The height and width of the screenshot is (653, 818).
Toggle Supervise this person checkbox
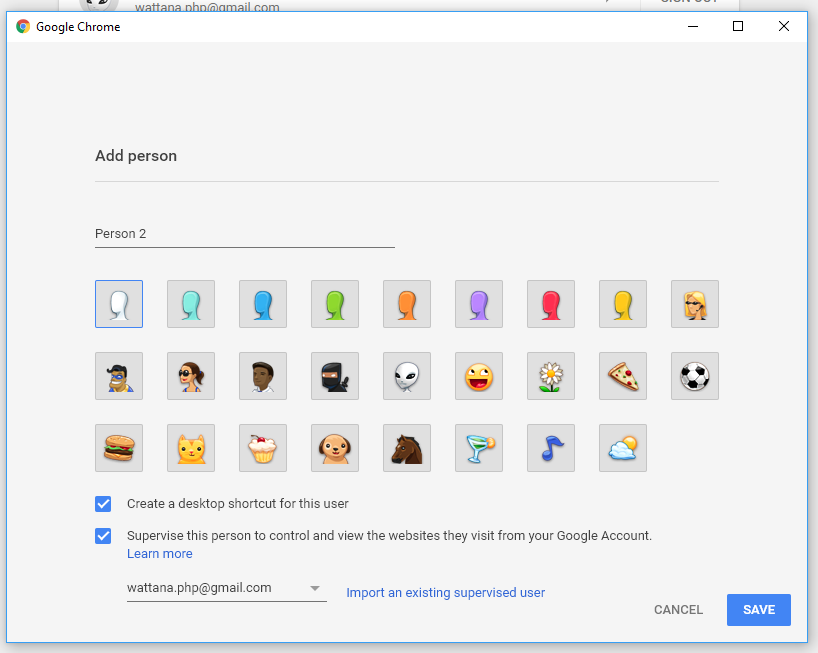tap(103, 536)
